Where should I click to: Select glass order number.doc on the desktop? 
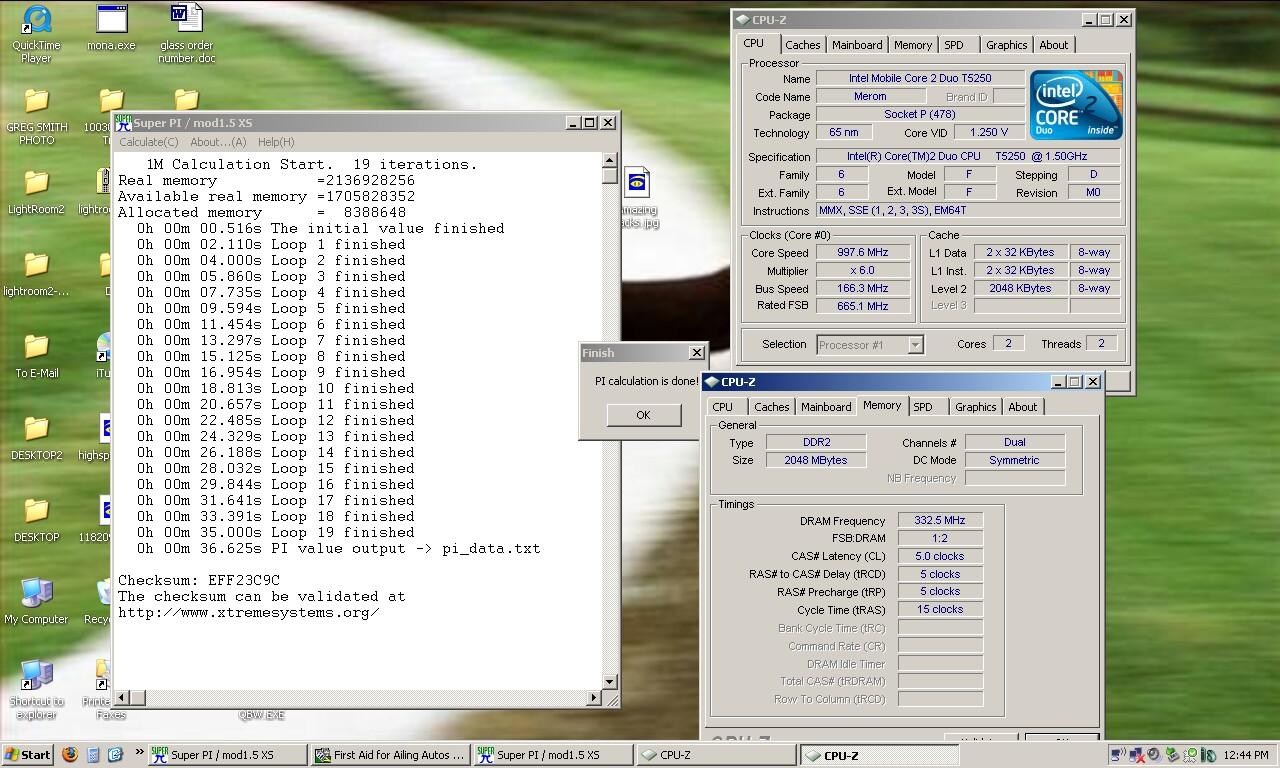pyautogui.click(x=186, y=35)
